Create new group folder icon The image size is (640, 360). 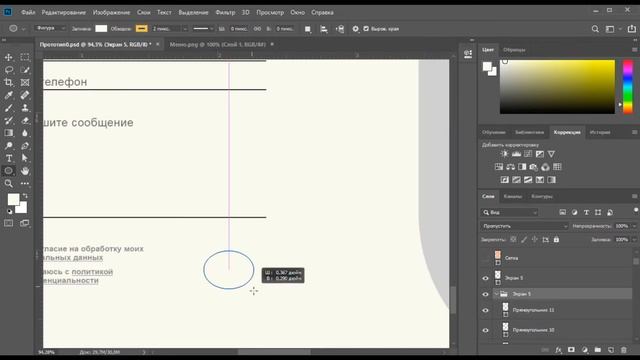point(598,350)
